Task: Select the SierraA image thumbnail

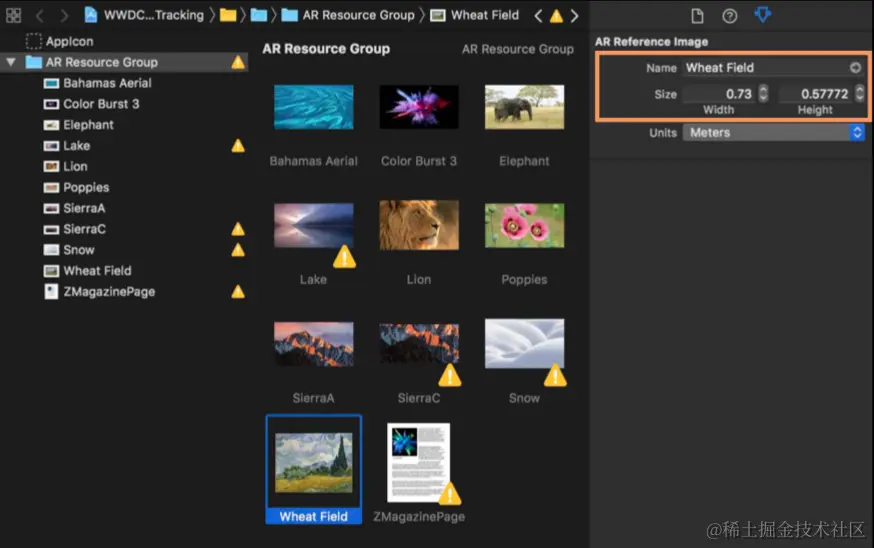Action: (314, 344)
